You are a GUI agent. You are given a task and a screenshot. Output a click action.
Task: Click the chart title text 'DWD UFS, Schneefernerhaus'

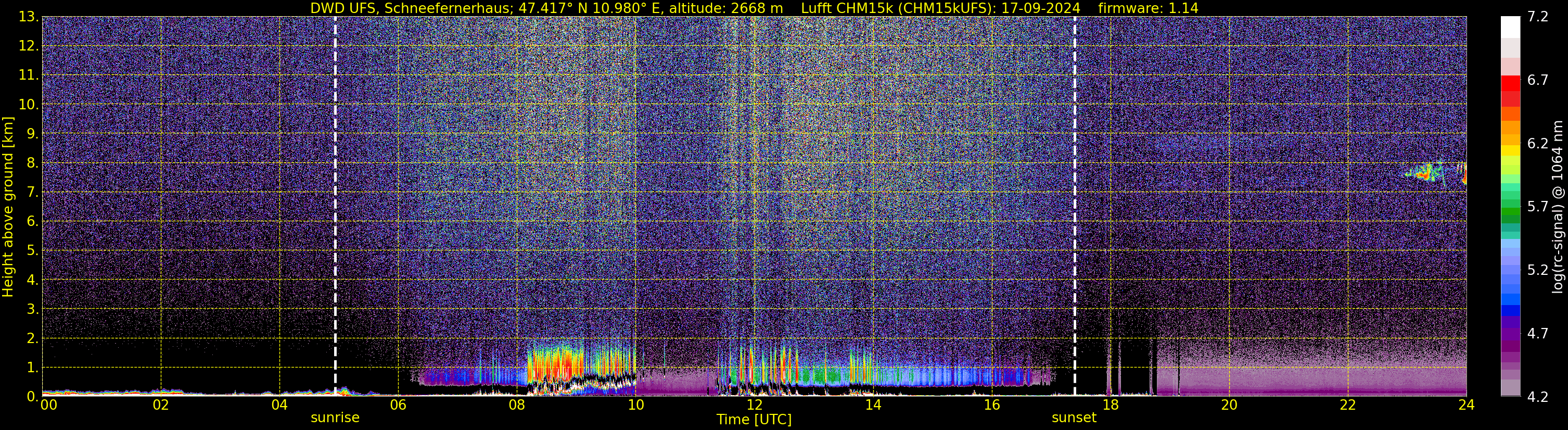click(412, 8)
